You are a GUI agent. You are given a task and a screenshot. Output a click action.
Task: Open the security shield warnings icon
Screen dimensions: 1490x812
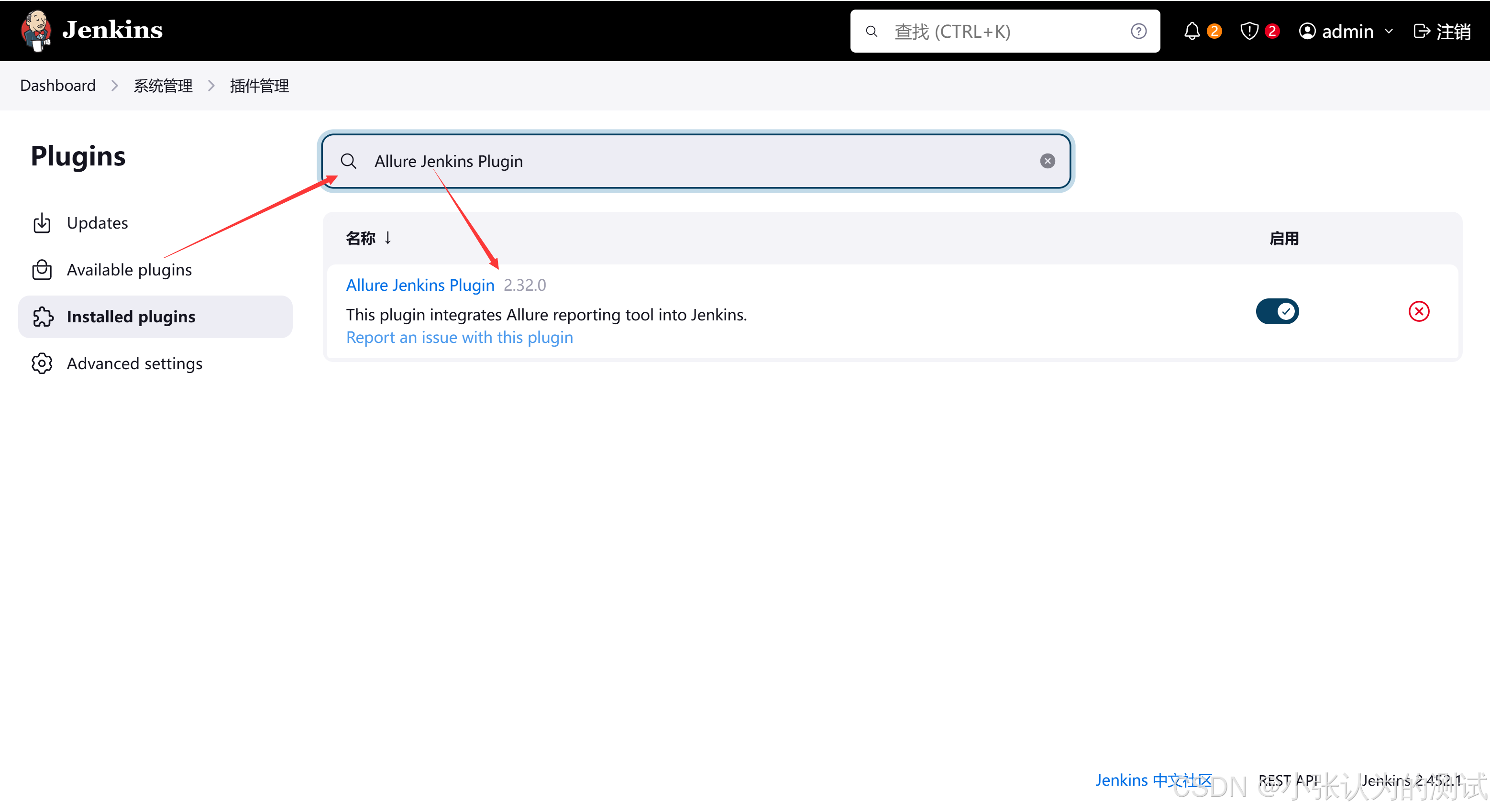[1249, 31]
